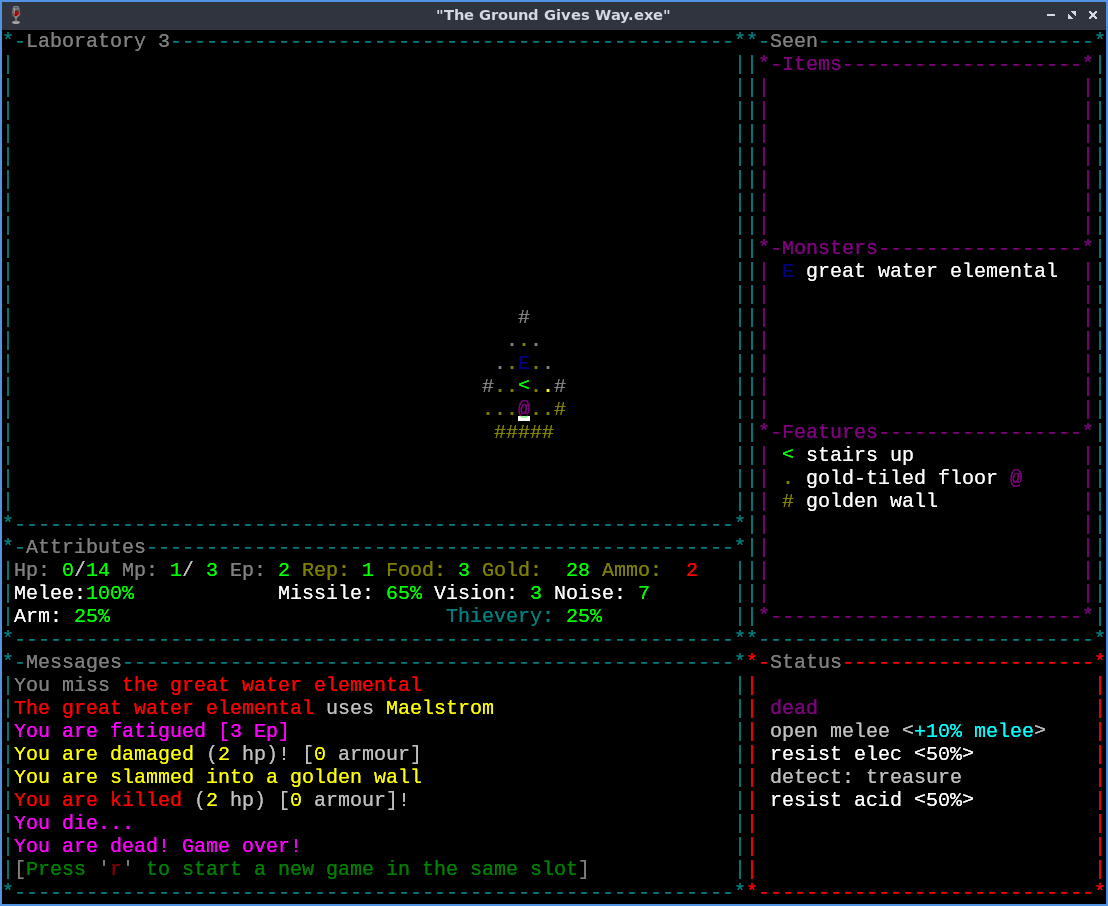This screenshot has width=1108, height=906.
Task: Click the message 'You die...'
Action: coord(73,822)
